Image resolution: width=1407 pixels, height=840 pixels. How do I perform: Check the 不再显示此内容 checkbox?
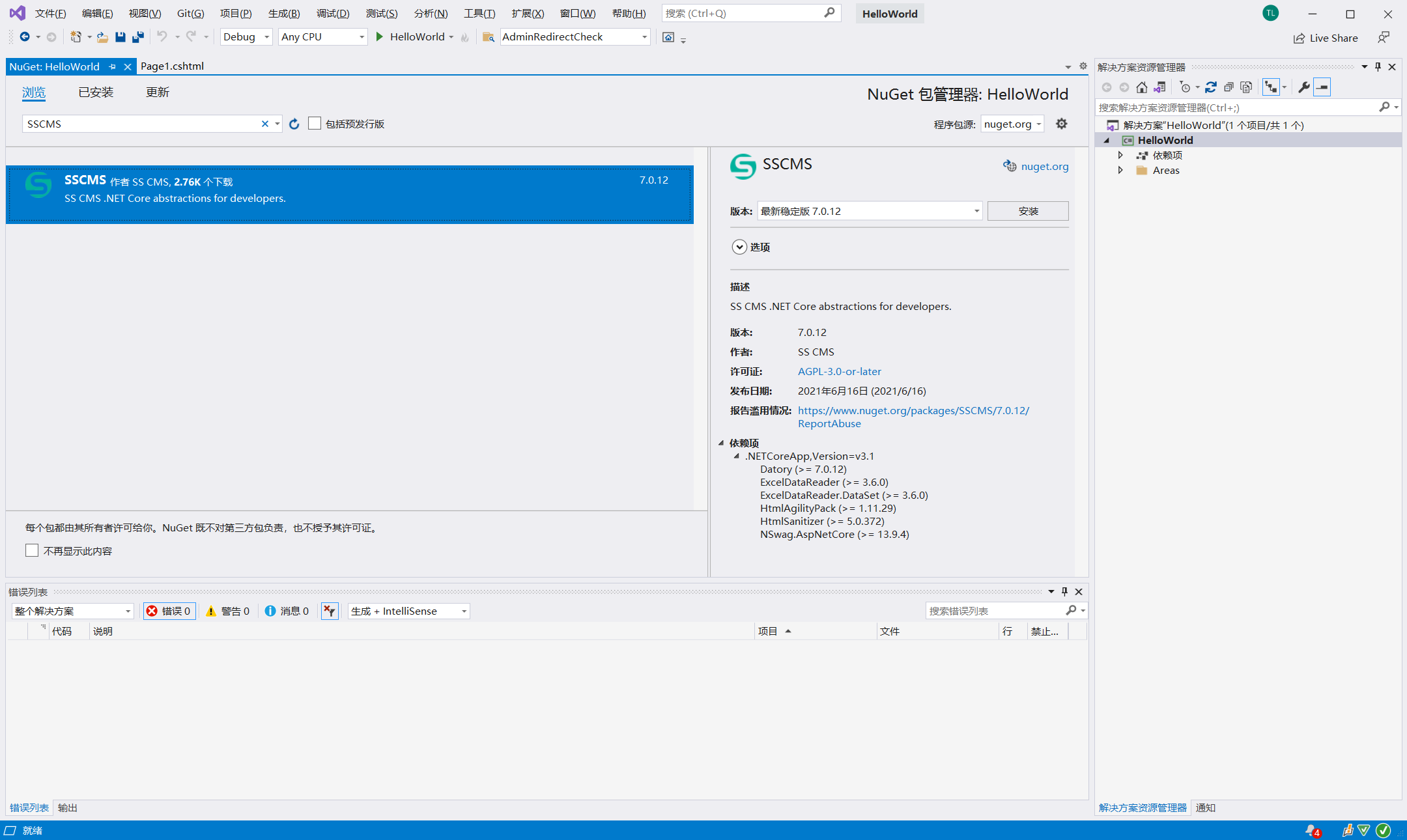[x=32, y=550]
